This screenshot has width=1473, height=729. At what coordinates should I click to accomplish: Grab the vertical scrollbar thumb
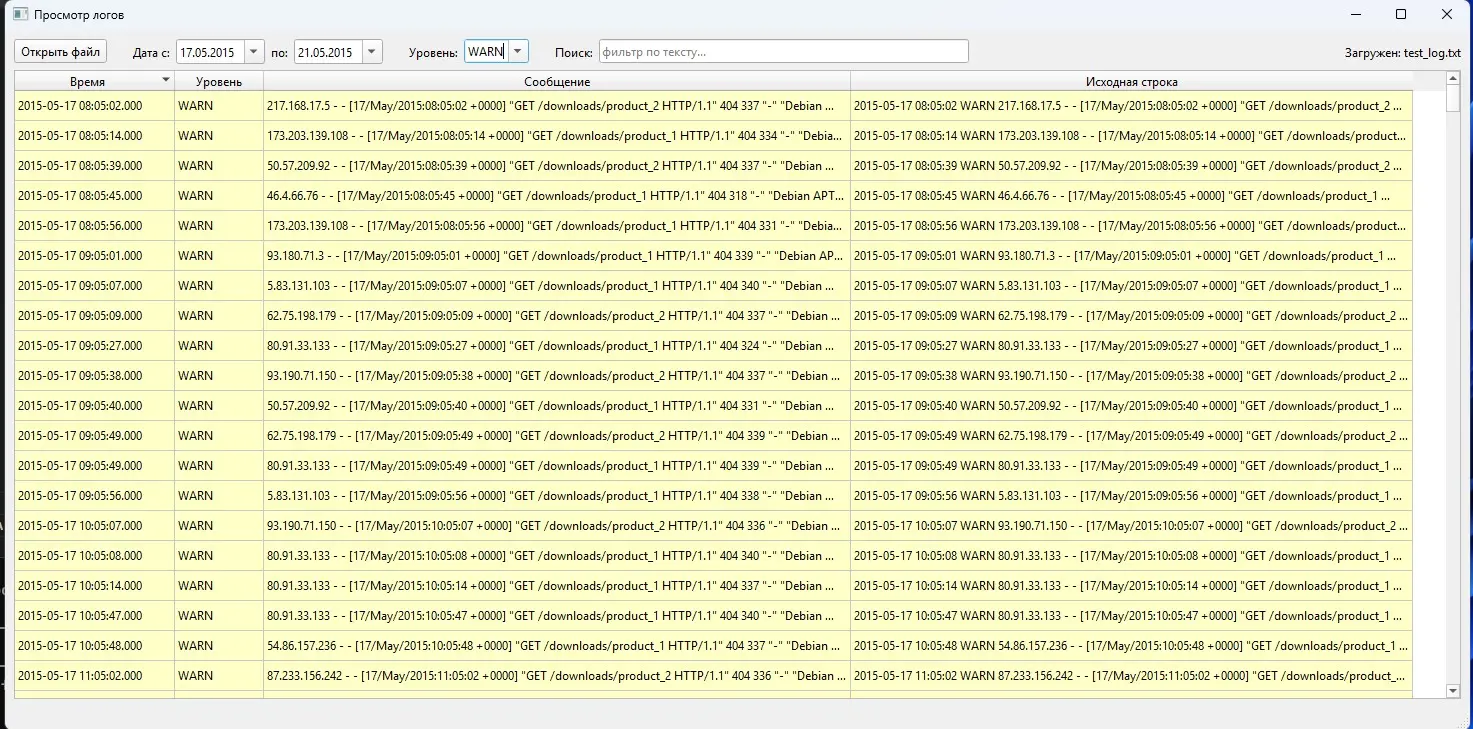1453,99
